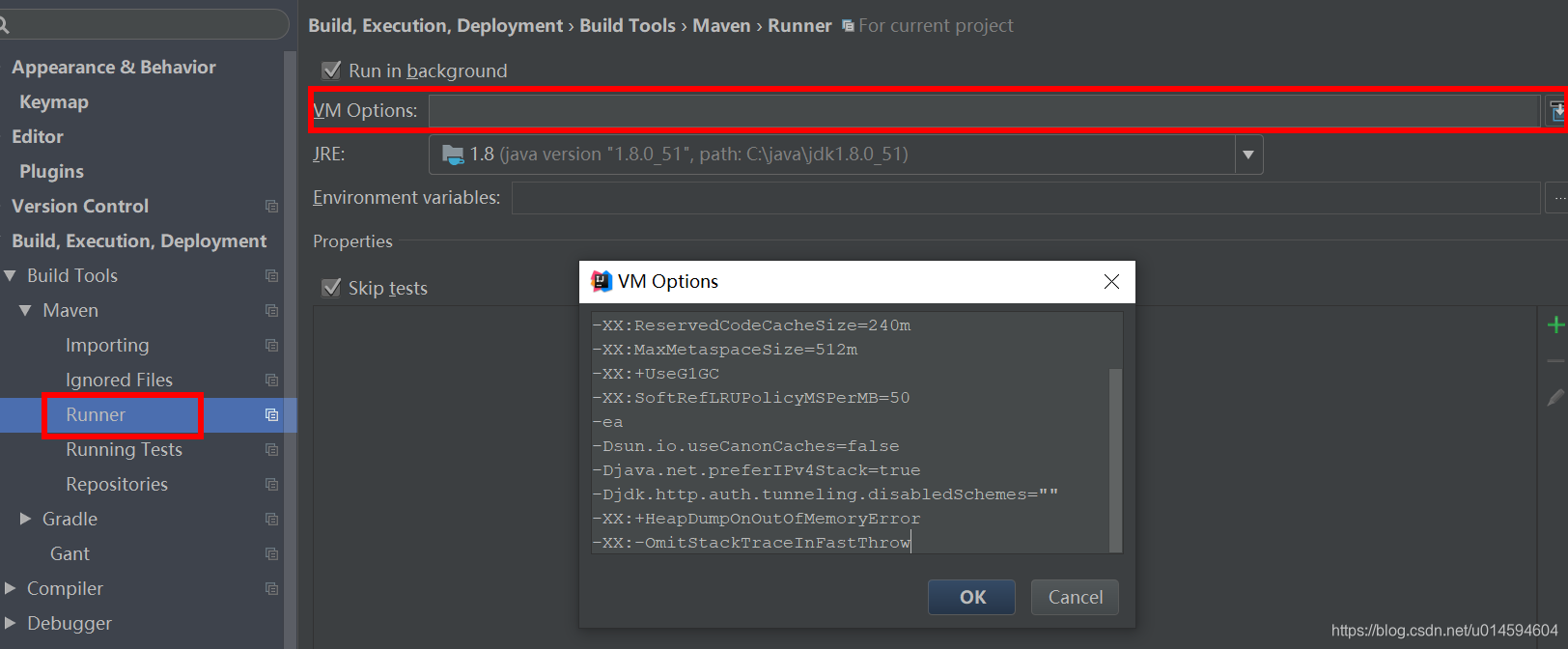This screenshot has width=1568, height=649.
Task: Collapse the Maven tree node
Action: point(26,311)
